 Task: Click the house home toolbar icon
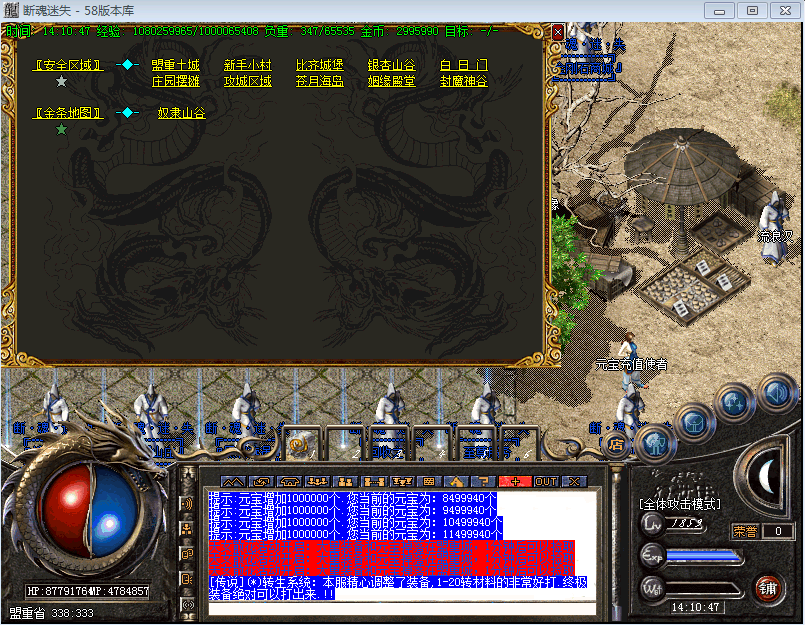click(x=456, y=482)
